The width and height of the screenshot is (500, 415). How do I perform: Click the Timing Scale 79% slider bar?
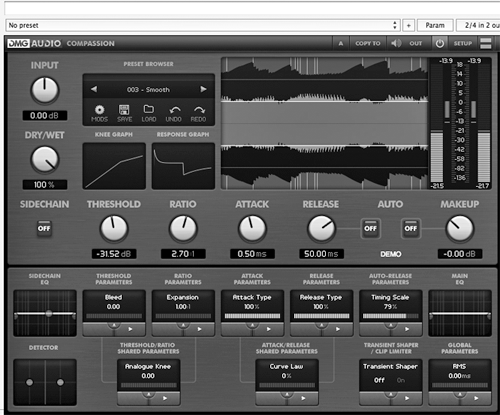391,316
